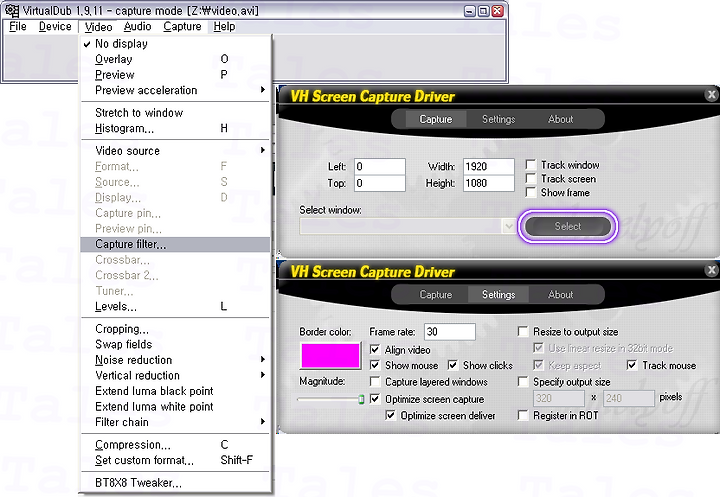720x497 pixels.
Task: Toggle Optimize screen deliver checkbox
Action: pos(390,415)
